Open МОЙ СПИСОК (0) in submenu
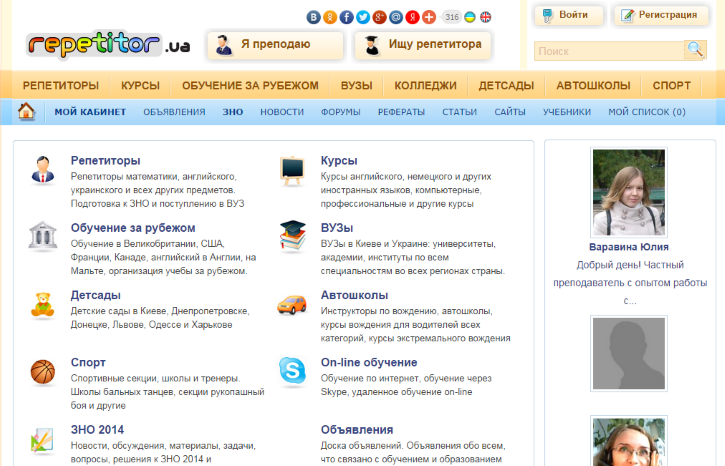Screen dimensions: 725x466 click(x=647, y=112)
